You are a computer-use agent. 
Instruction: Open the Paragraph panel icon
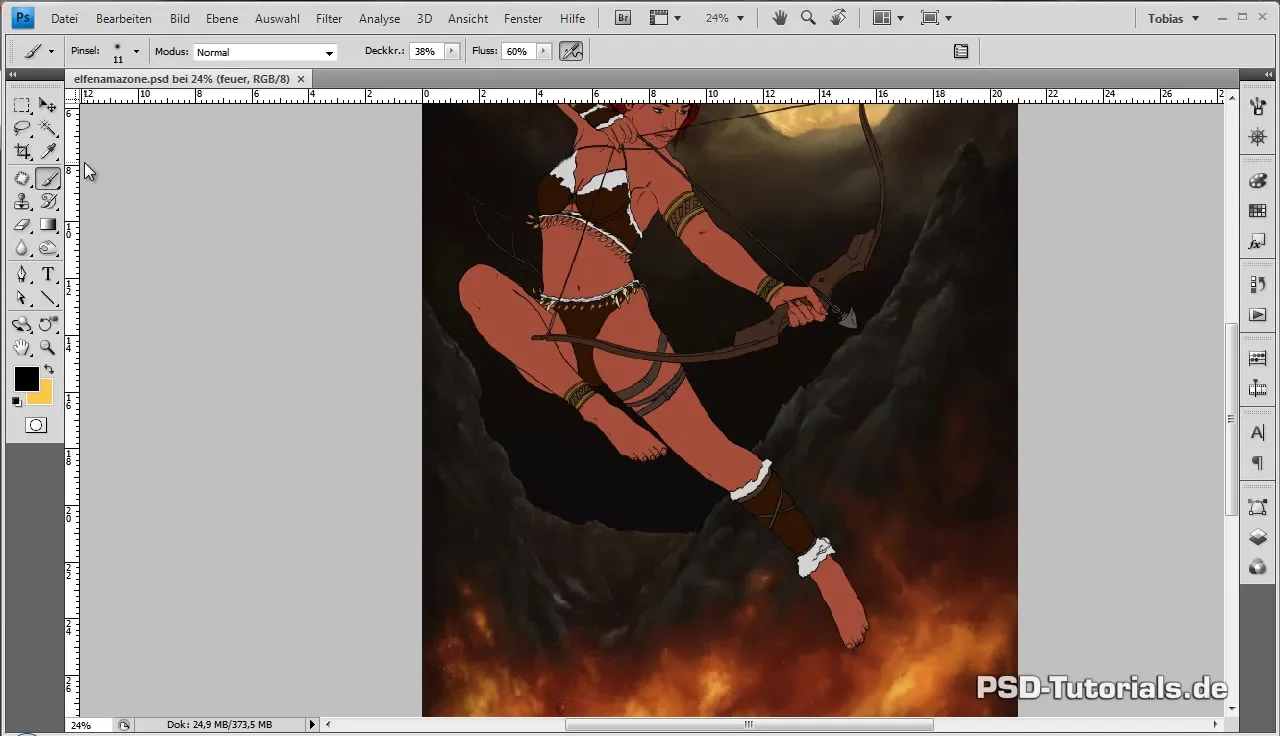coord(1258,463)
